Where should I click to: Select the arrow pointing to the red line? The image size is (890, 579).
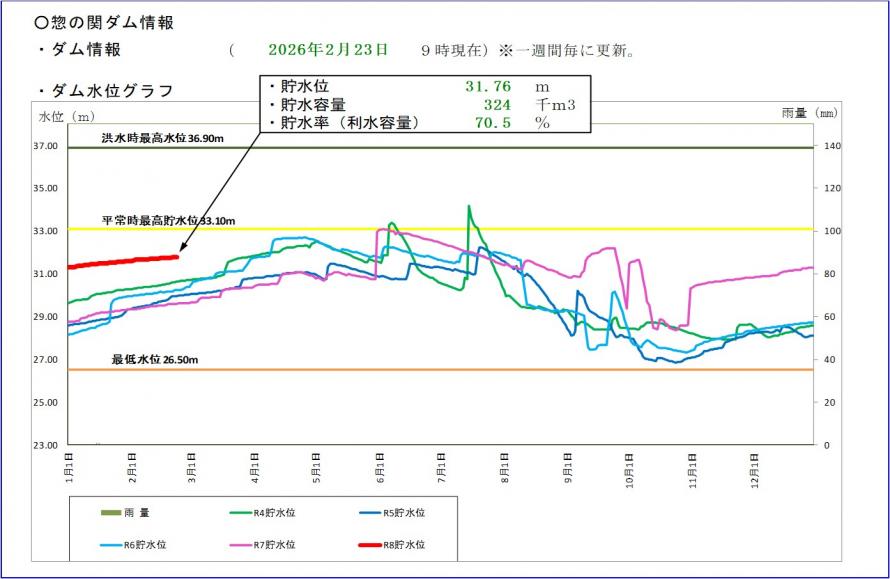tap(220, 190)
